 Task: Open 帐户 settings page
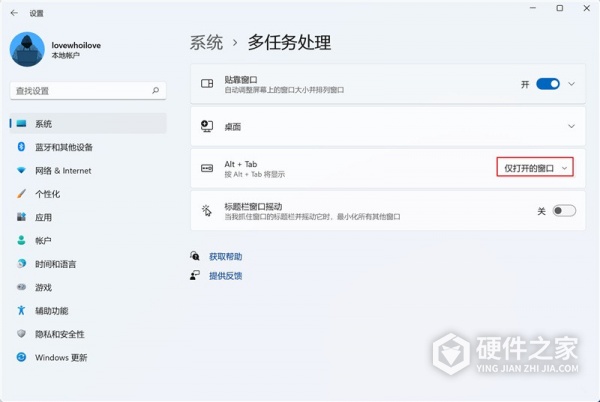(88, 241)
